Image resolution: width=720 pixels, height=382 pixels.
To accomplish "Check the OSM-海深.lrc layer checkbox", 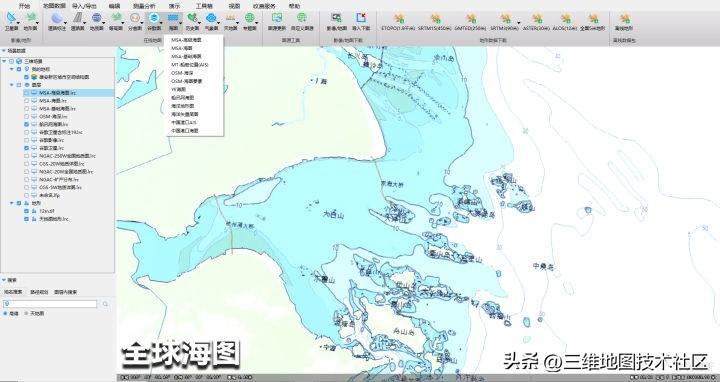I will click(27, 117).
